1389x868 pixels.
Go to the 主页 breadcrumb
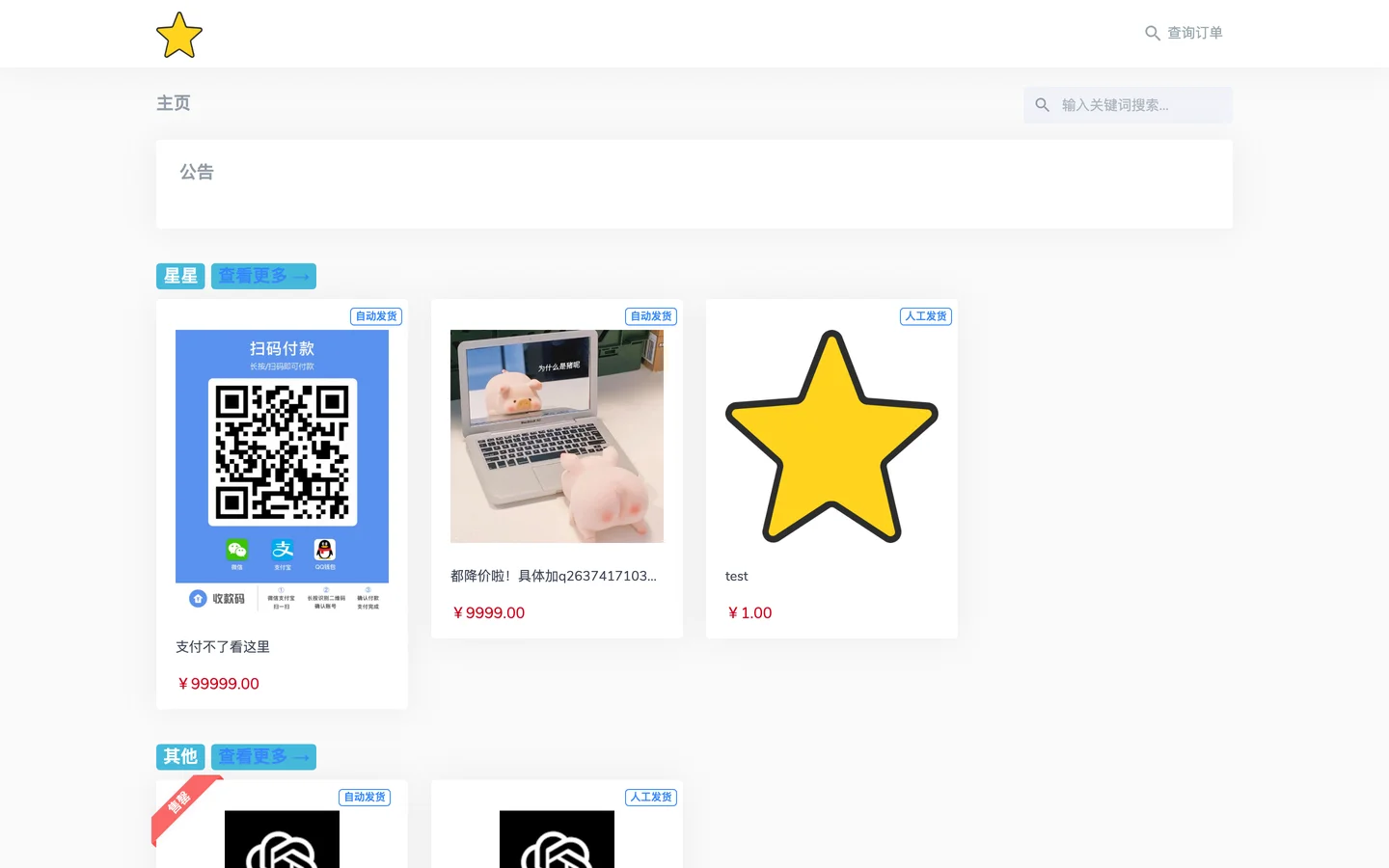pyautogui.click(x=174, y=103)
